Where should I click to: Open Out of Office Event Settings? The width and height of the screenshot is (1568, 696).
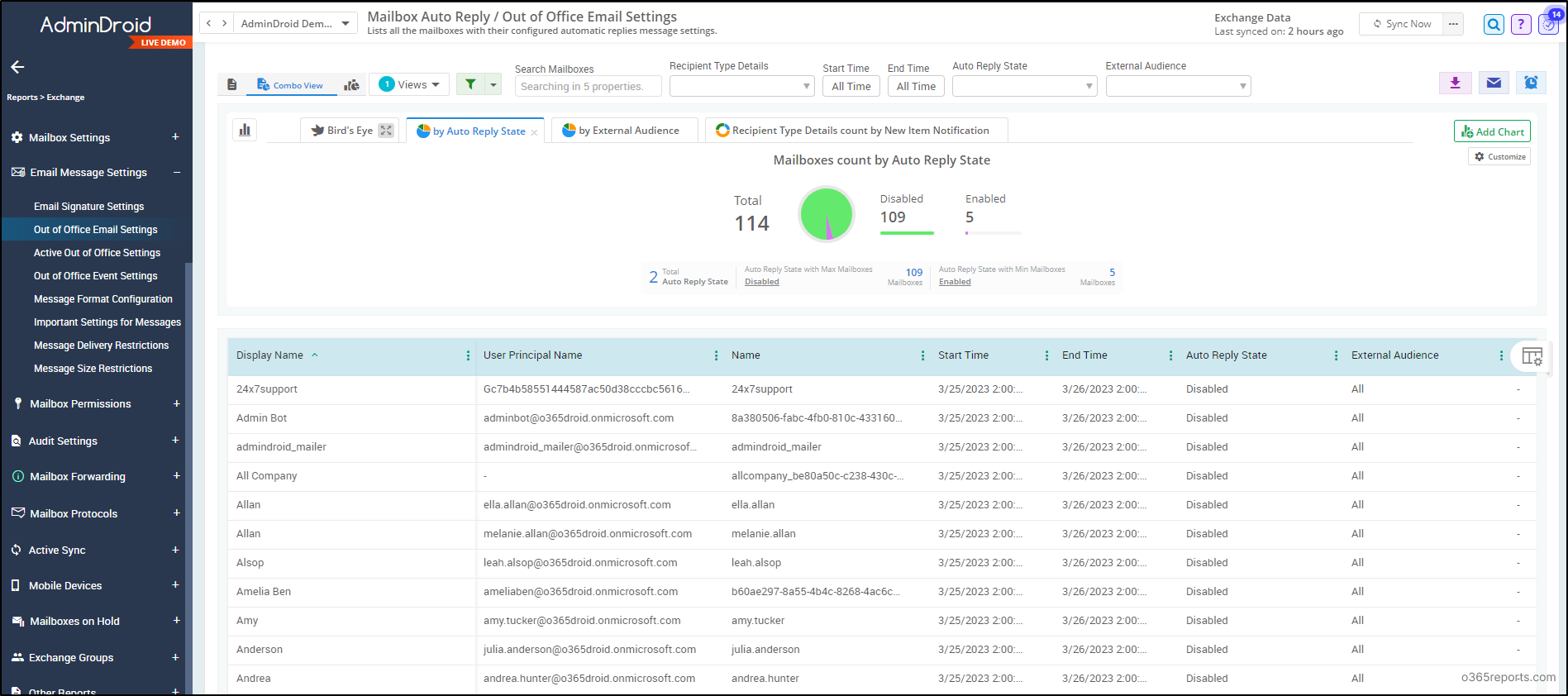tap(95, 276)
